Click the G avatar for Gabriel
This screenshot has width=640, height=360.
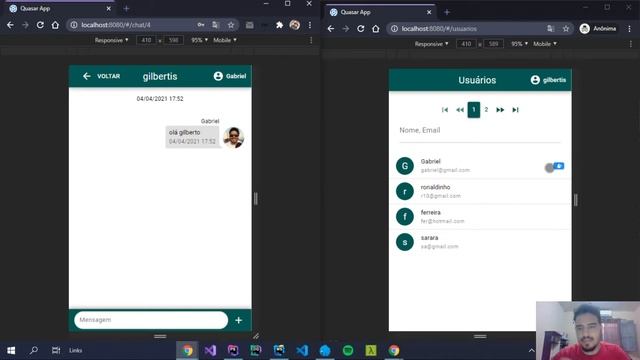point(405,166)
